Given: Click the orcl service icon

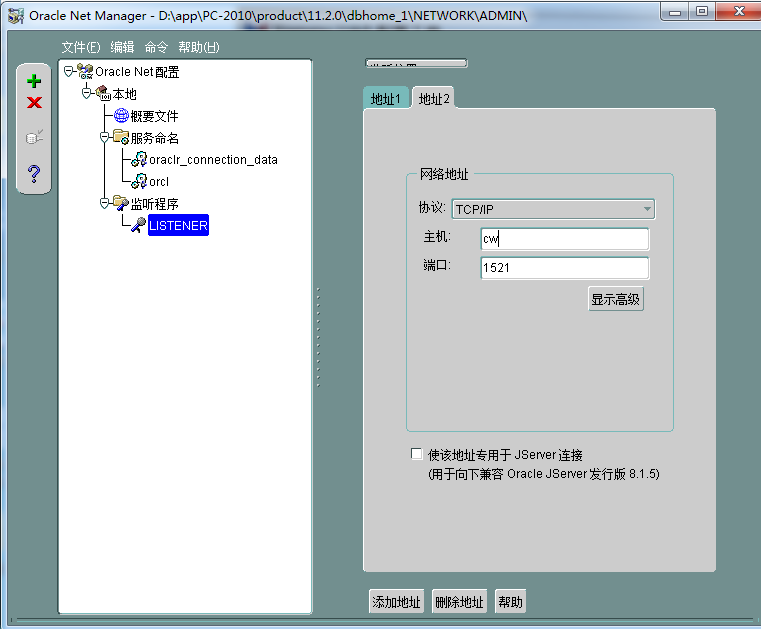Looking at the screenshot, I should coord(139,181).
